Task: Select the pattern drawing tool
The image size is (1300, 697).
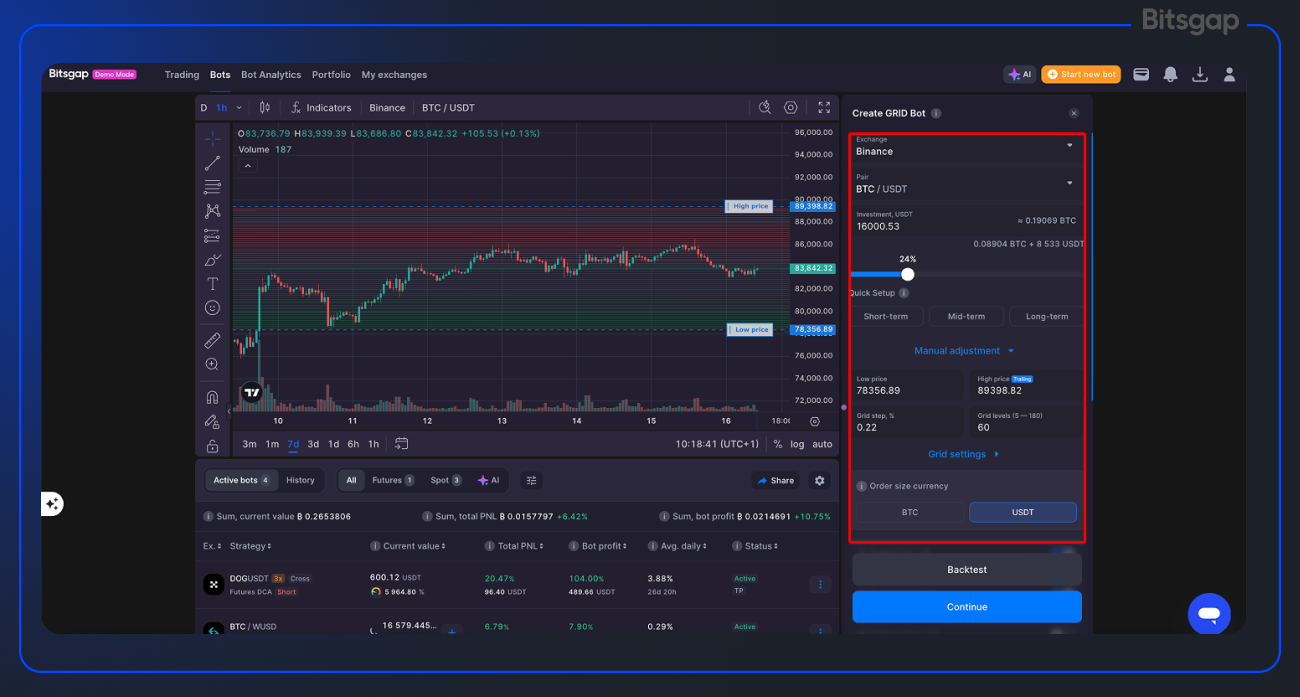Action: [x=212, y=211]
